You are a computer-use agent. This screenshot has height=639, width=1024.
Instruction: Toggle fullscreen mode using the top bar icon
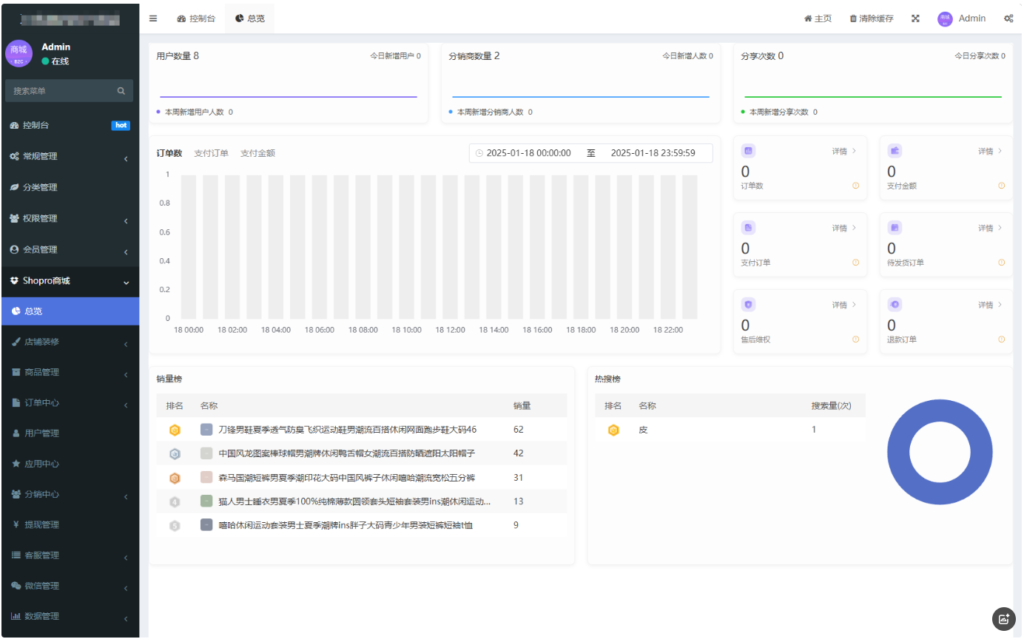click(x=914, y=17)
